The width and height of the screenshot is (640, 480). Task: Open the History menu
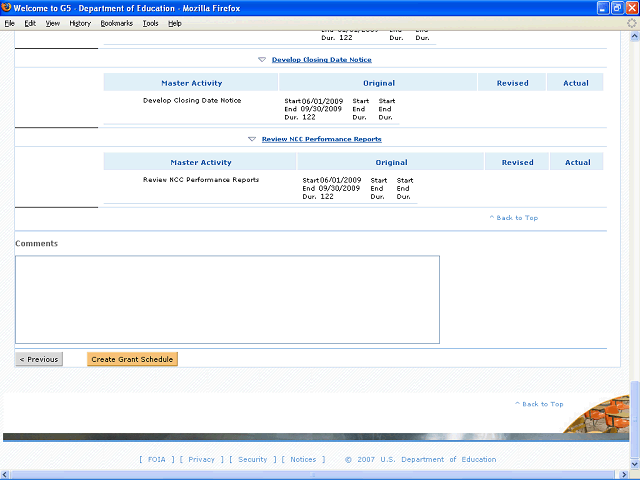click(80, 23)
